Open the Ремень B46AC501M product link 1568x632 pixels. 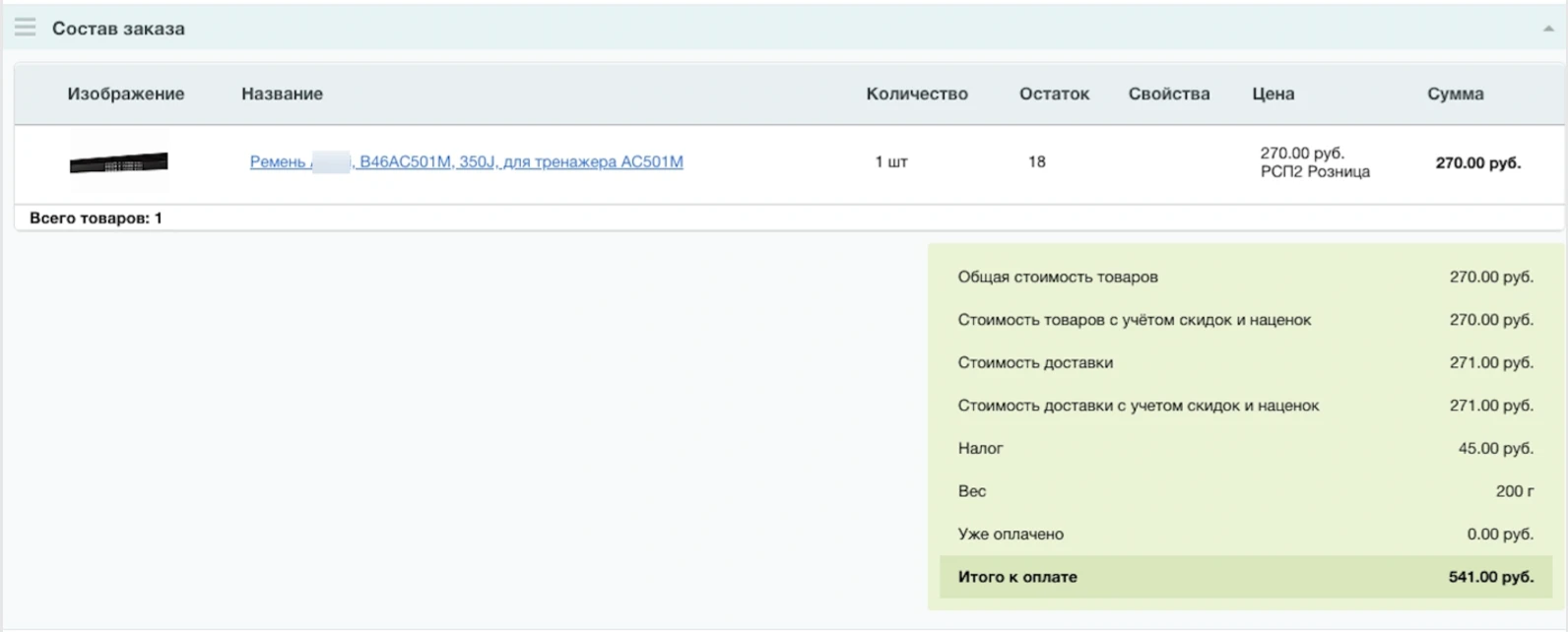pos(466,161)
